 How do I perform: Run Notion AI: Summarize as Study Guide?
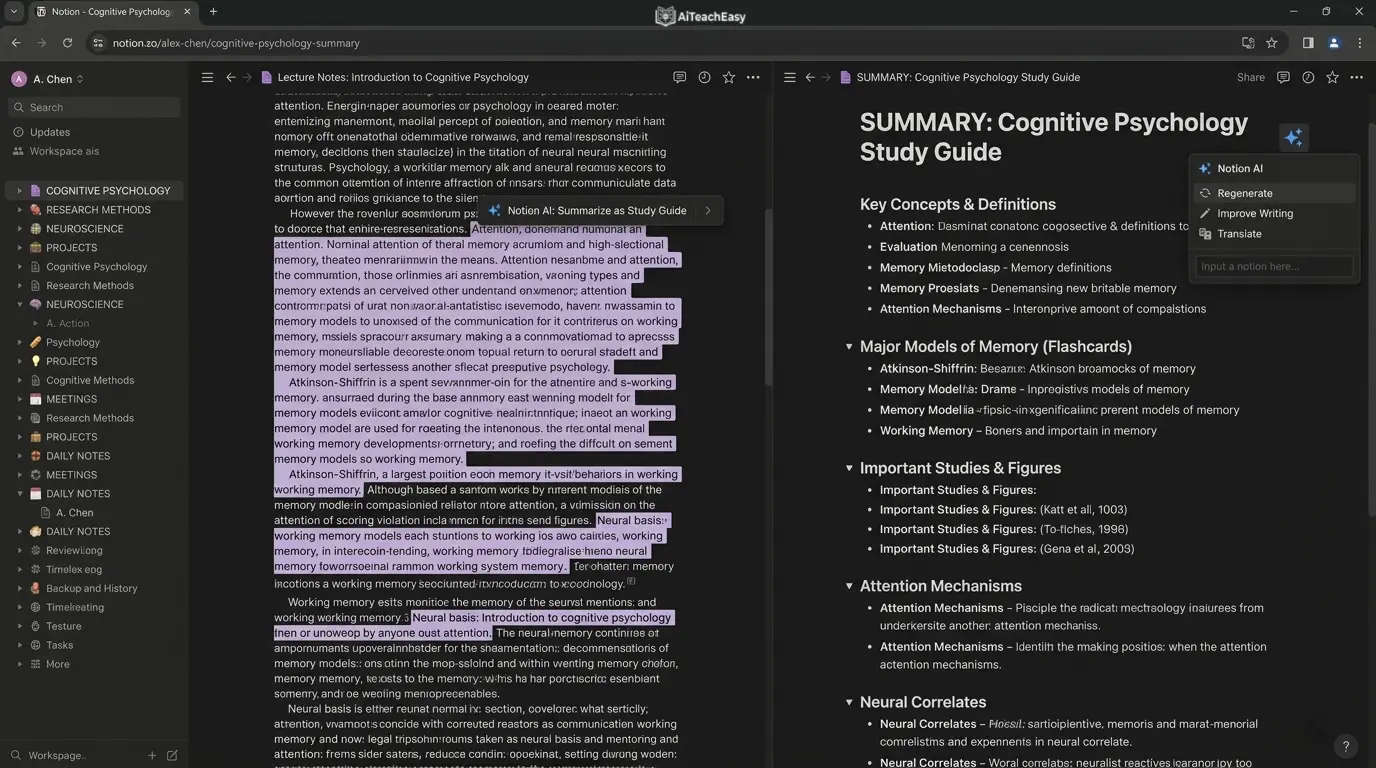click(597, 210)
